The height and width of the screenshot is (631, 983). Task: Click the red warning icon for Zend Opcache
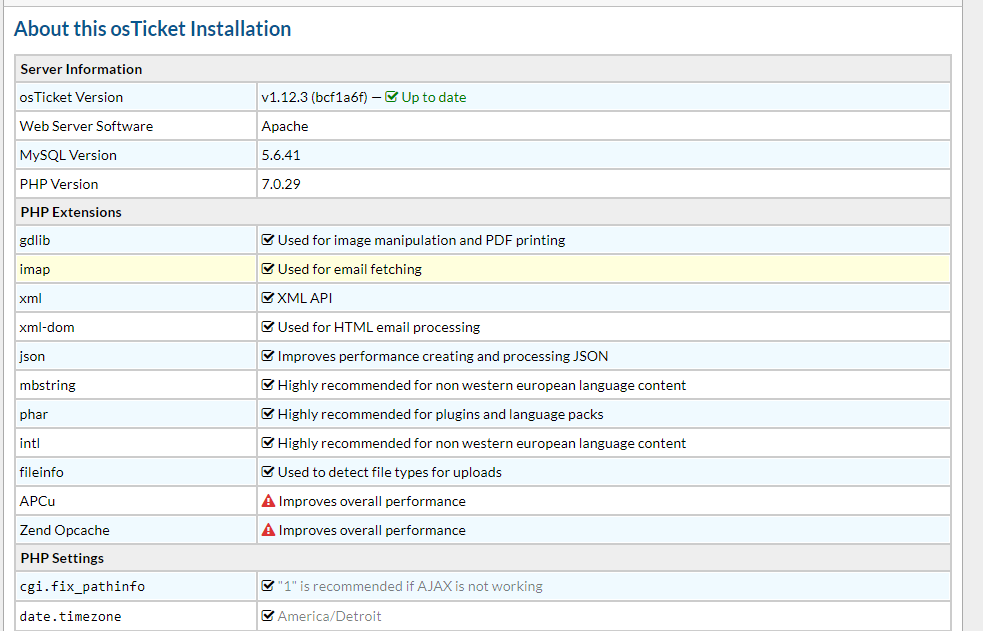click(268, 530)
